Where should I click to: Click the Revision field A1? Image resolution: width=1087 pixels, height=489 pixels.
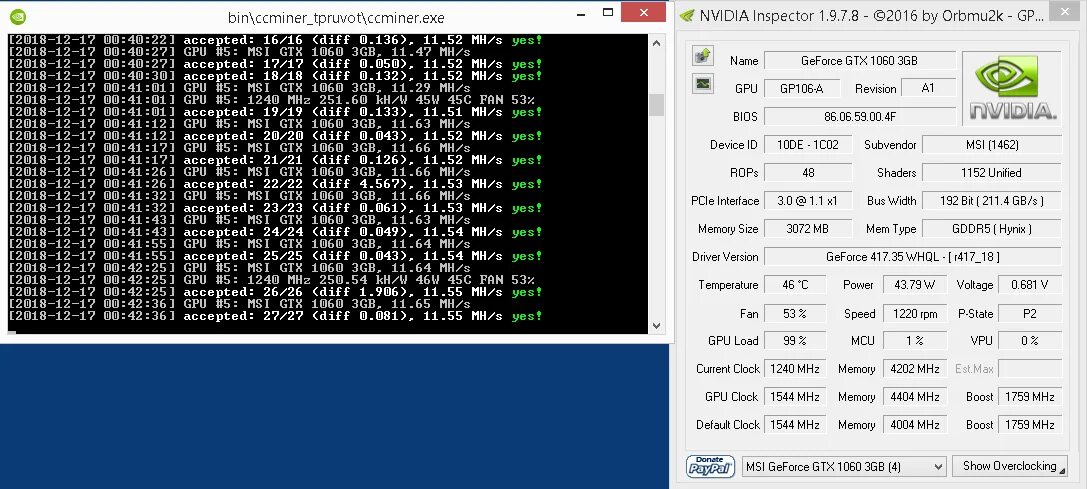(928, 89)
